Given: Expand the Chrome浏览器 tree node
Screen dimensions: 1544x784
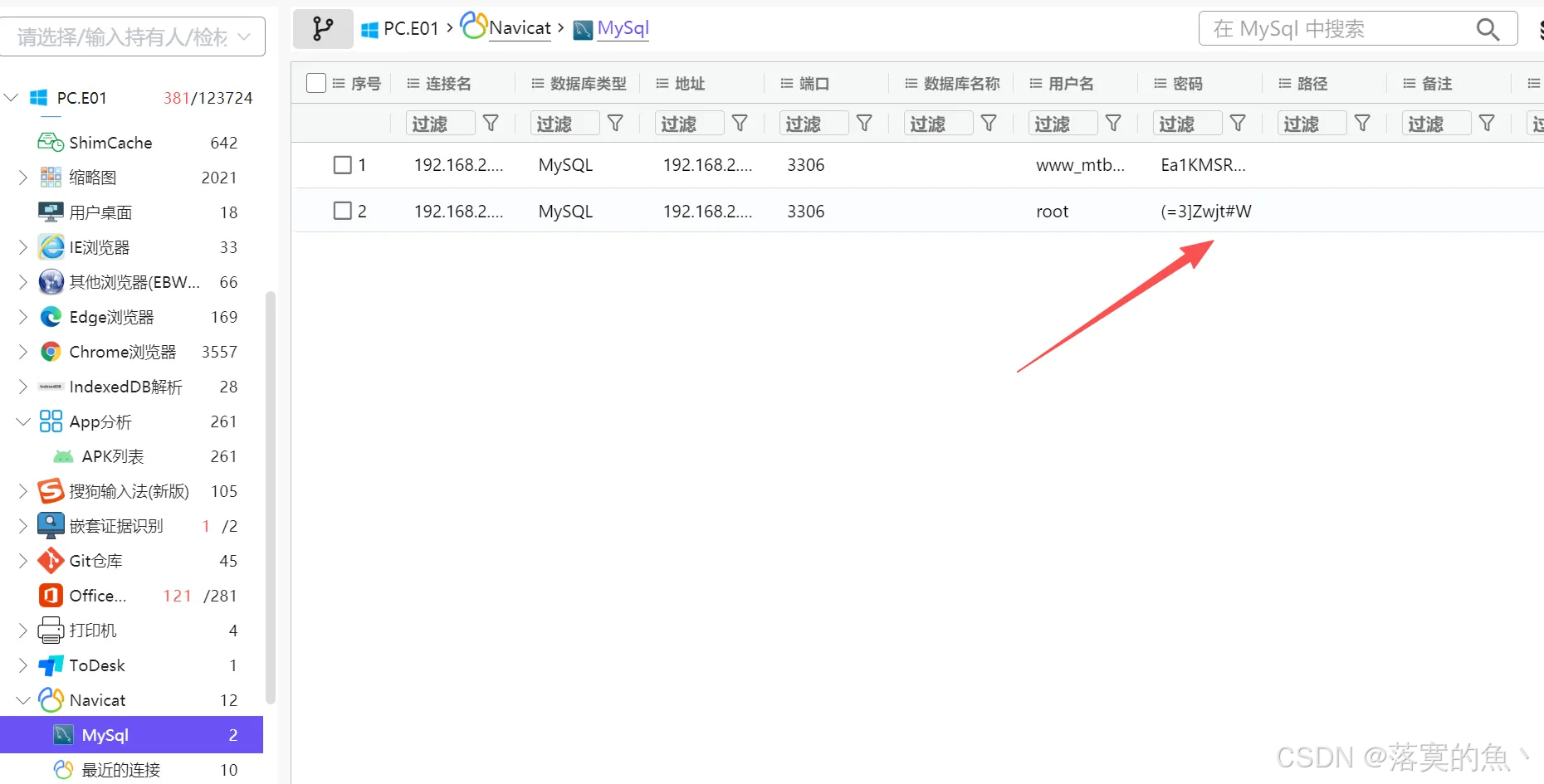Looking at the screenshot, I should (23, 352).
